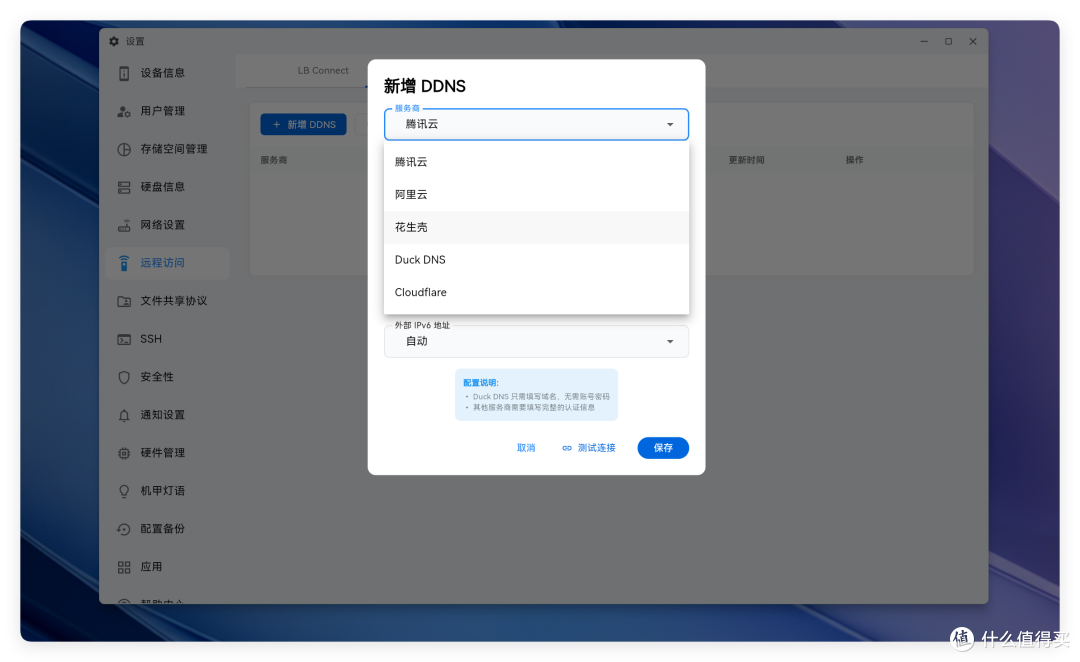Open the 外部 IPv6 地址 dropdown
The image size is (1080, 662).
click(536, 342)
